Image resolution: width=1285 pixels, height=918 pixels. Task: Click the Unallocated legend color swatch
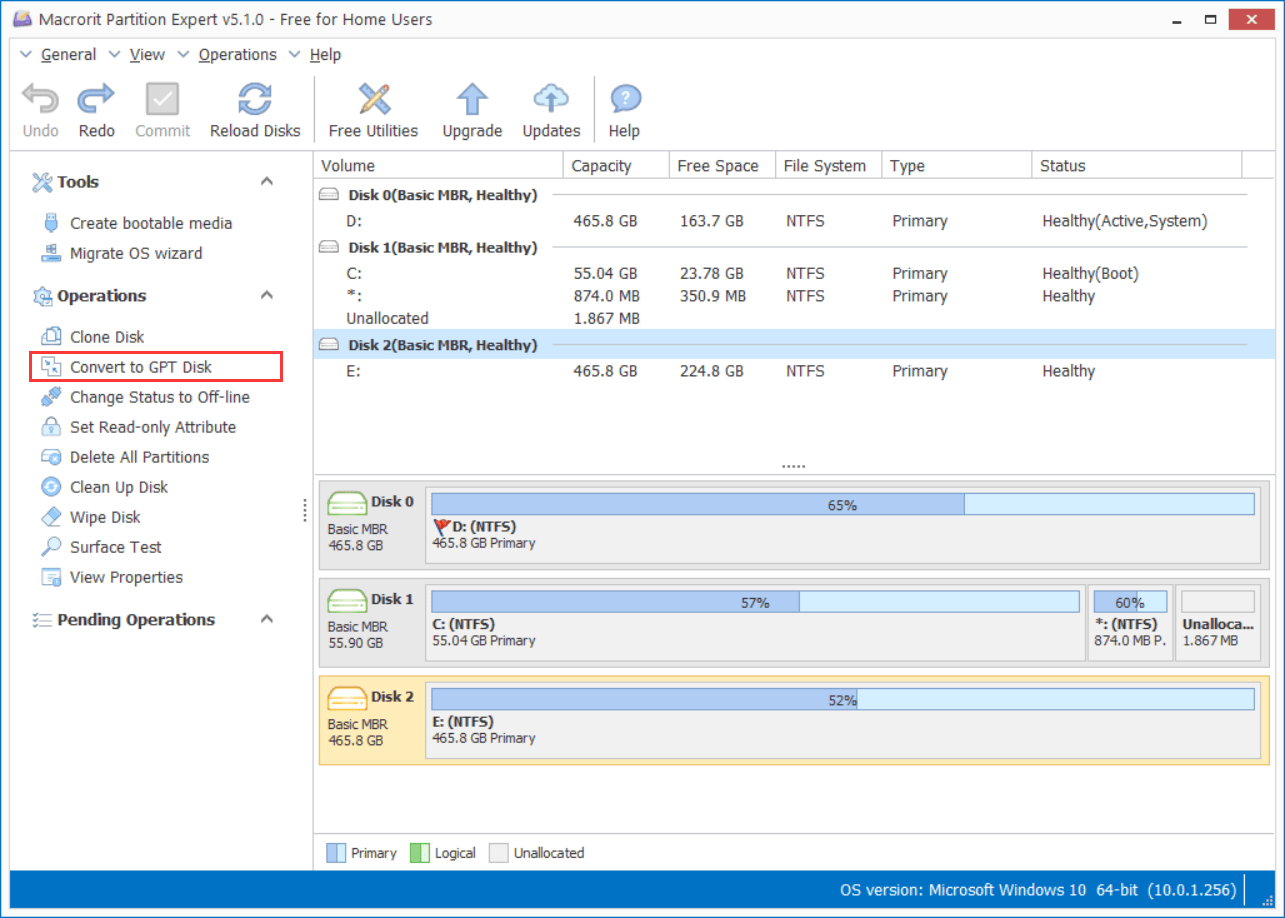click(498, 853)
